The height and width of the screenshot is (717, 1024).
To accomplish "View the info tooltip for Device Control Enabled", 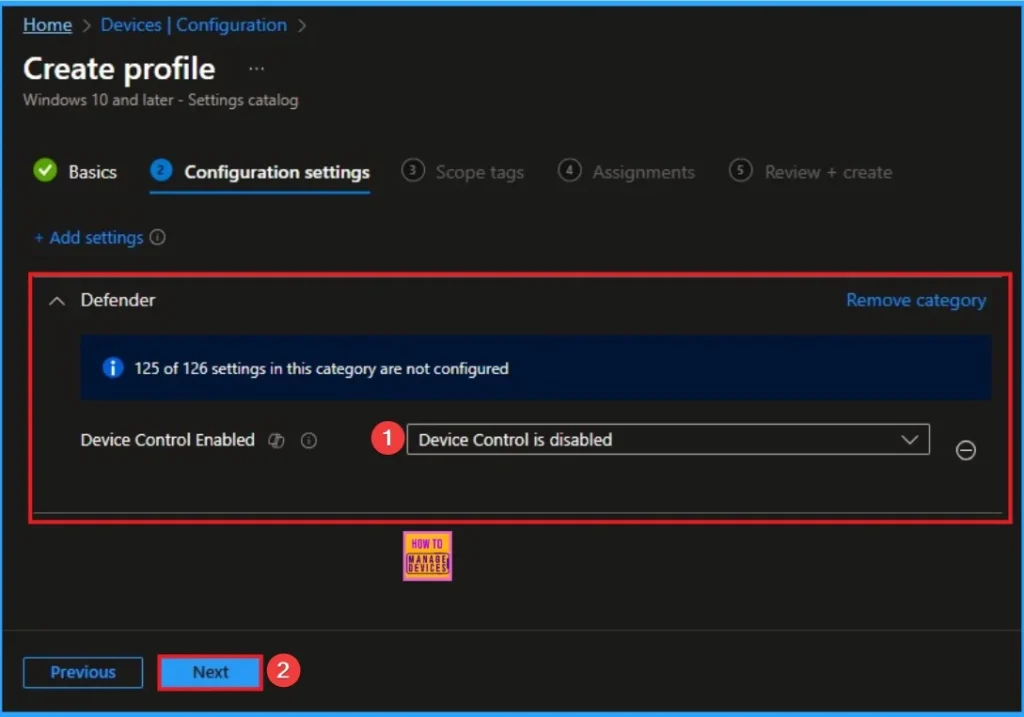I will tap(309, 440).
